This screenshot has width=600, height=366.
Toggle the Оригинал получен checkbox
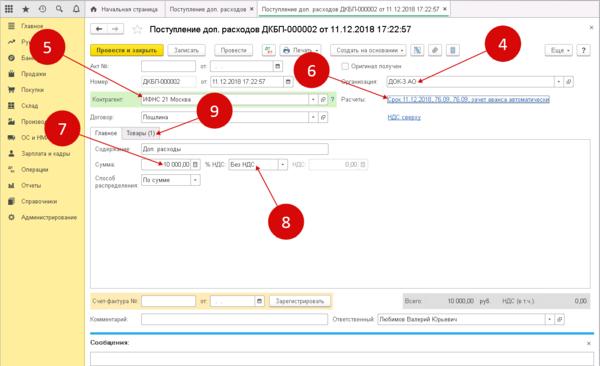tap(345, 66)
